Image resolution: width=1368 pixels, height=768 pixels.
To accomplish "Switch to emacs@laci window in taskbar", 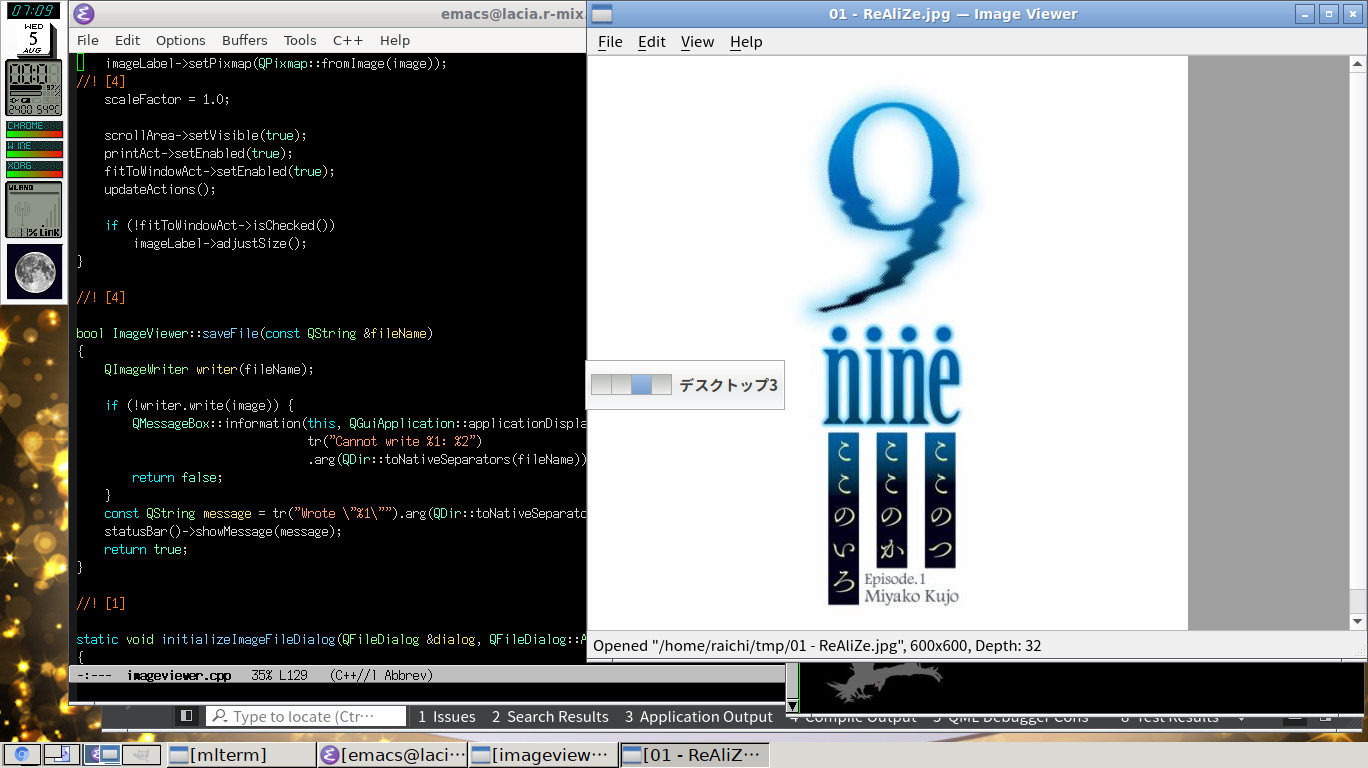I will coord(392,754).
